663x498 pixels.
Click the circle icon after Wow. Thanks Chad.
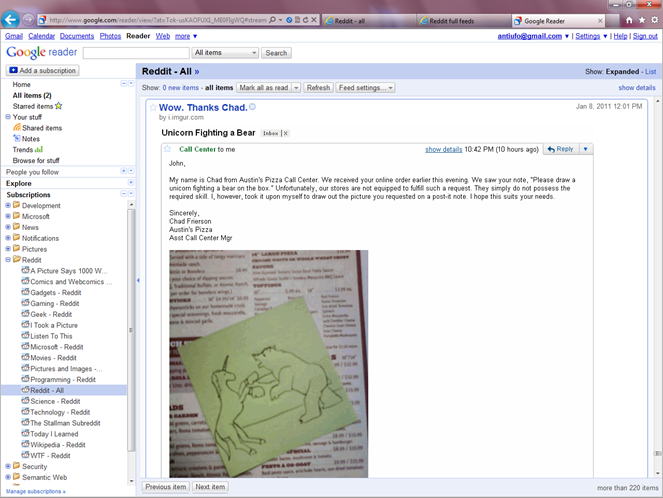coord(252,107)
